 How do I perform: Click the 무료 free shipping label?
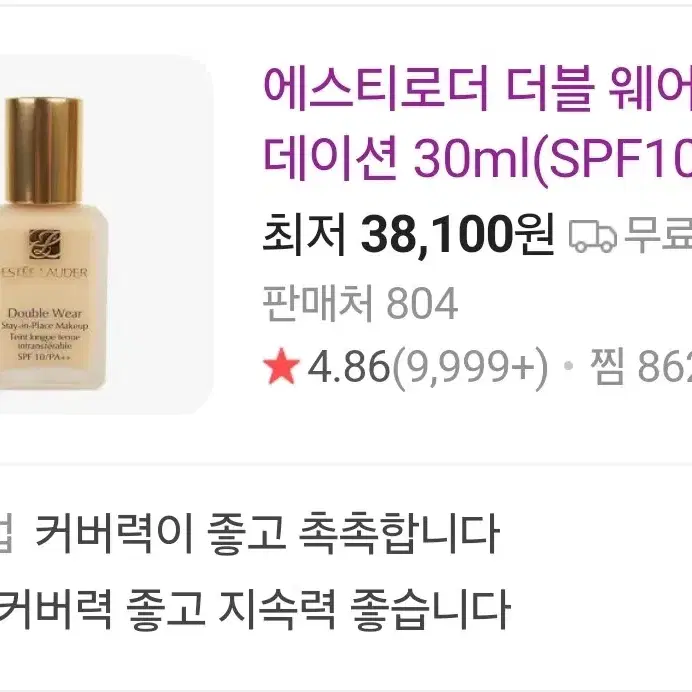coord(658,236)
